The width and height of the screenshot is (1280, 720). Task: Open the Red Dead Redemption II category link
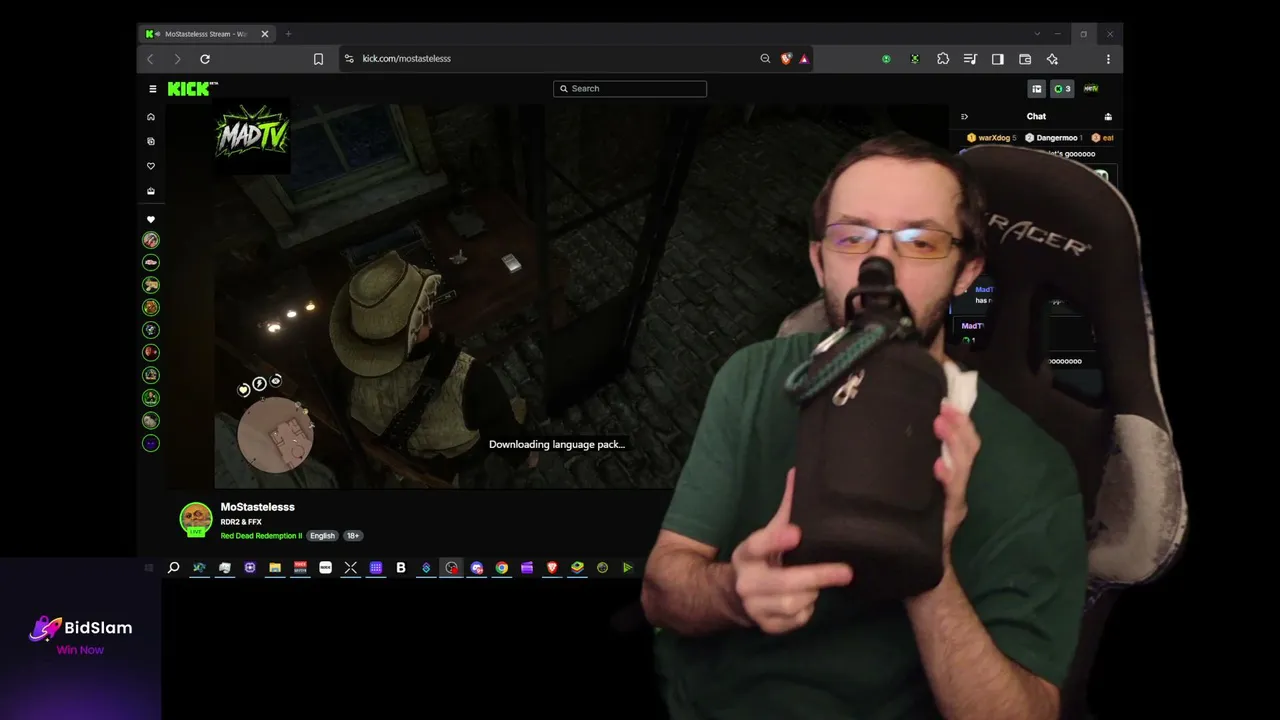tap(261, 536)
